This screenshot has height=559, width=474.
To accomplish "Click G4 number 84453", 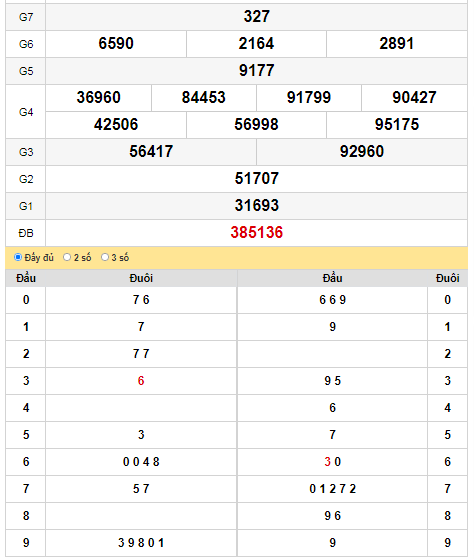I will tap(203, 97).
